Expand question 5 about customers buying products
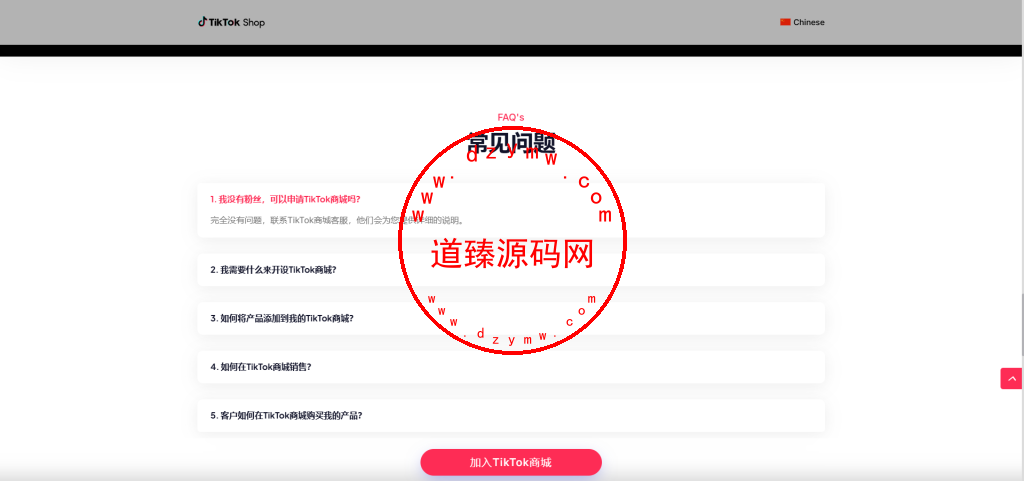The image size is (1024, 481). (x=511, y=415)
